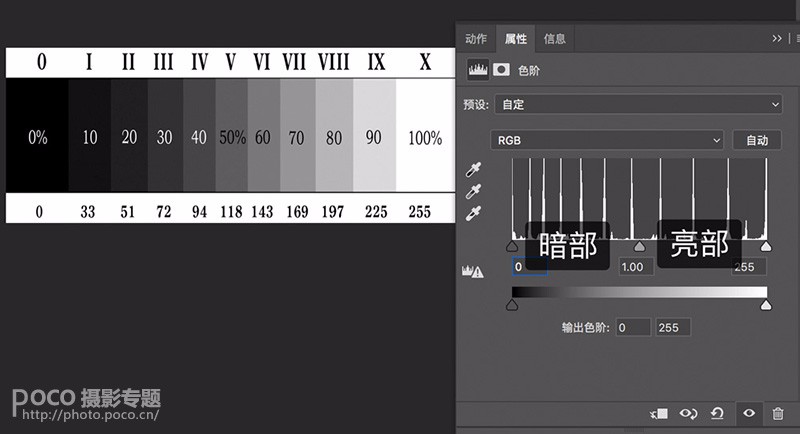Click the histogram warning recalculate icon
This screenshot has height=434, width=800.
[x=472, y=272]
